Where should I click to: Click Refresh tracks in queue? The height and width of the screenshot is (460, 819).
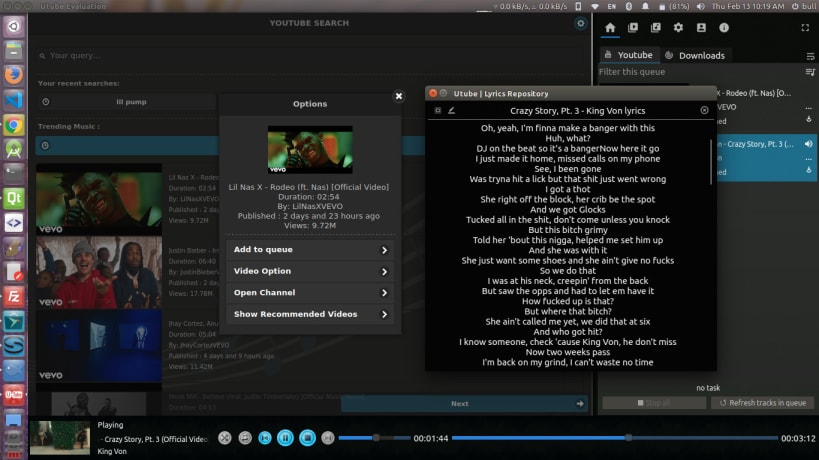coord(763,403)
